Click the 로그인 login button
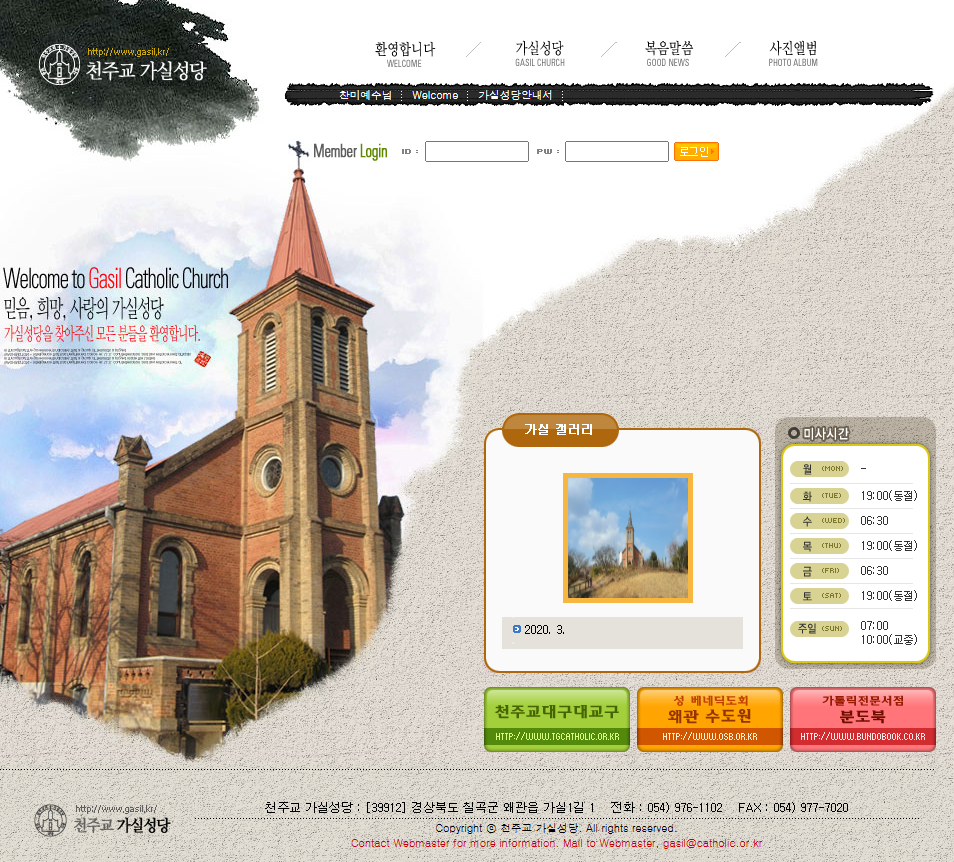The image size is (954, 862). (x=695, y=151)
